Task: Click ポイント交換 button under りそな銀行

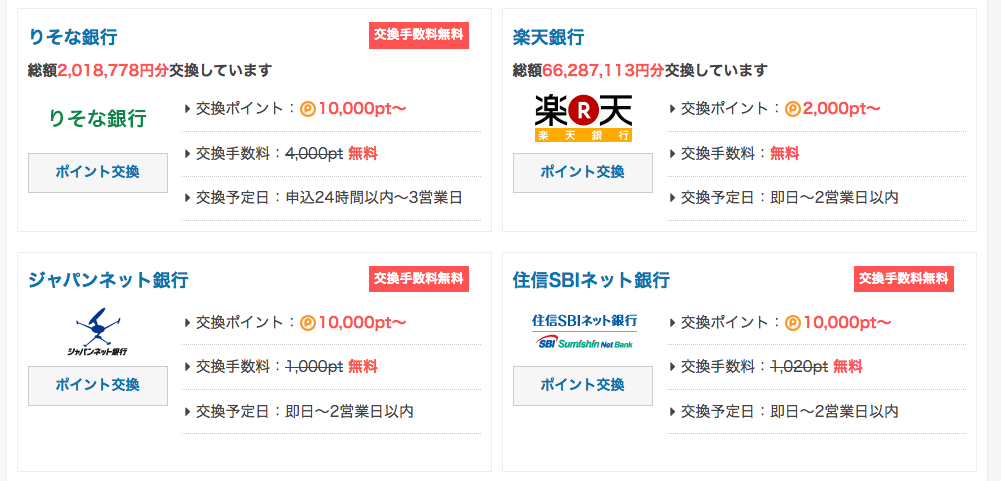Action: [98, 172]
